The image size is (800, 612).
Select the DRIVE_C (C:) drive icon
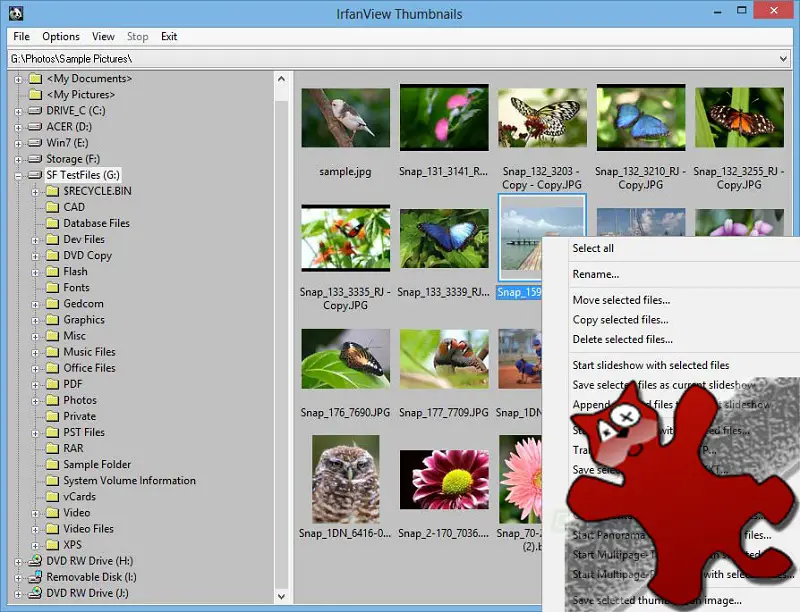click(x=35, y=111)
